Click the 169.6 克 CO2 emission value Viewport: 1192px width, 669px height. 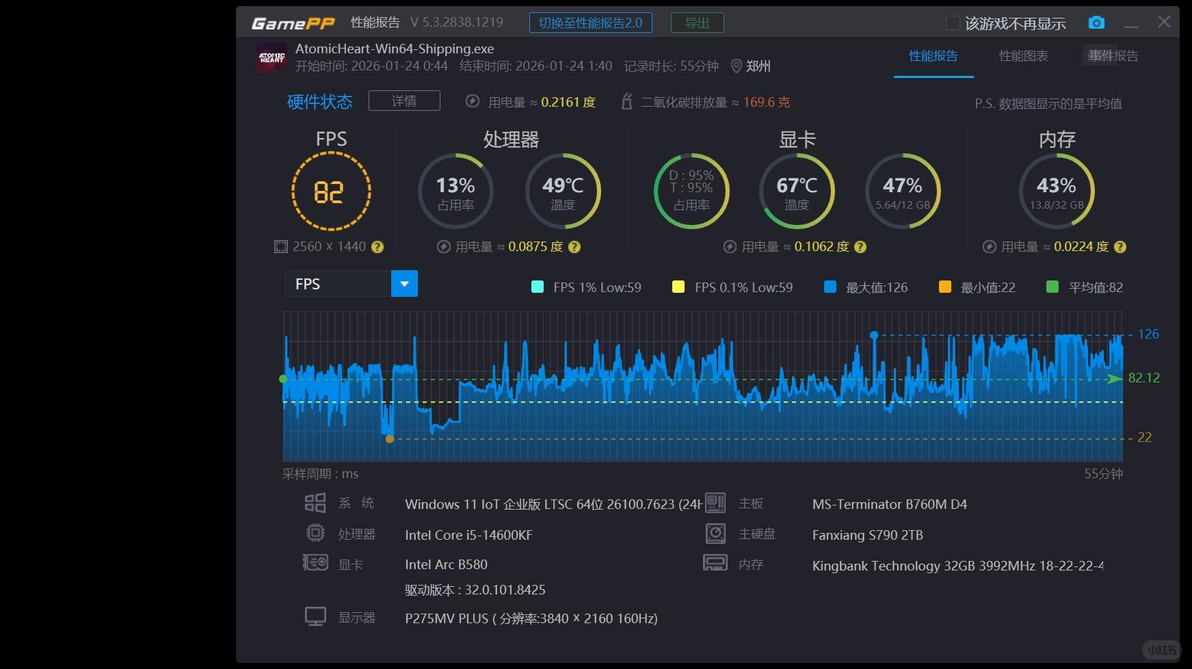(x=766, y=102)
